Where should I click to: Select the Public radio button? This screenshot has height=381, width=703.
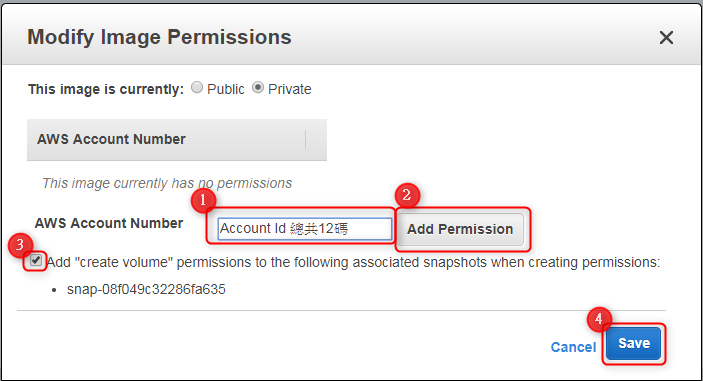(197, 87)
